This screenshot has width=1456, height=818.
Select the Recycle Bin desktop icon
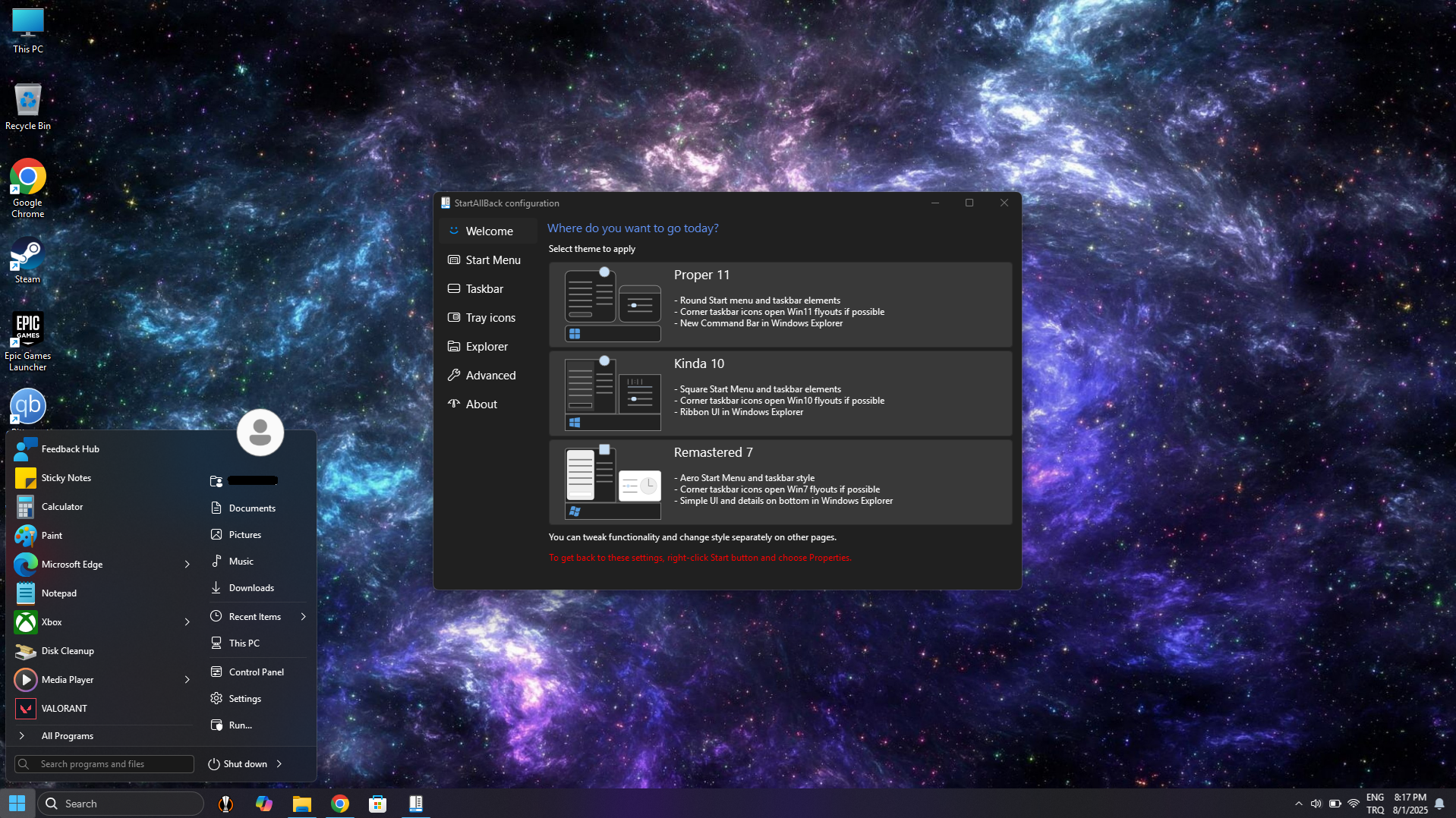[28, 106]
